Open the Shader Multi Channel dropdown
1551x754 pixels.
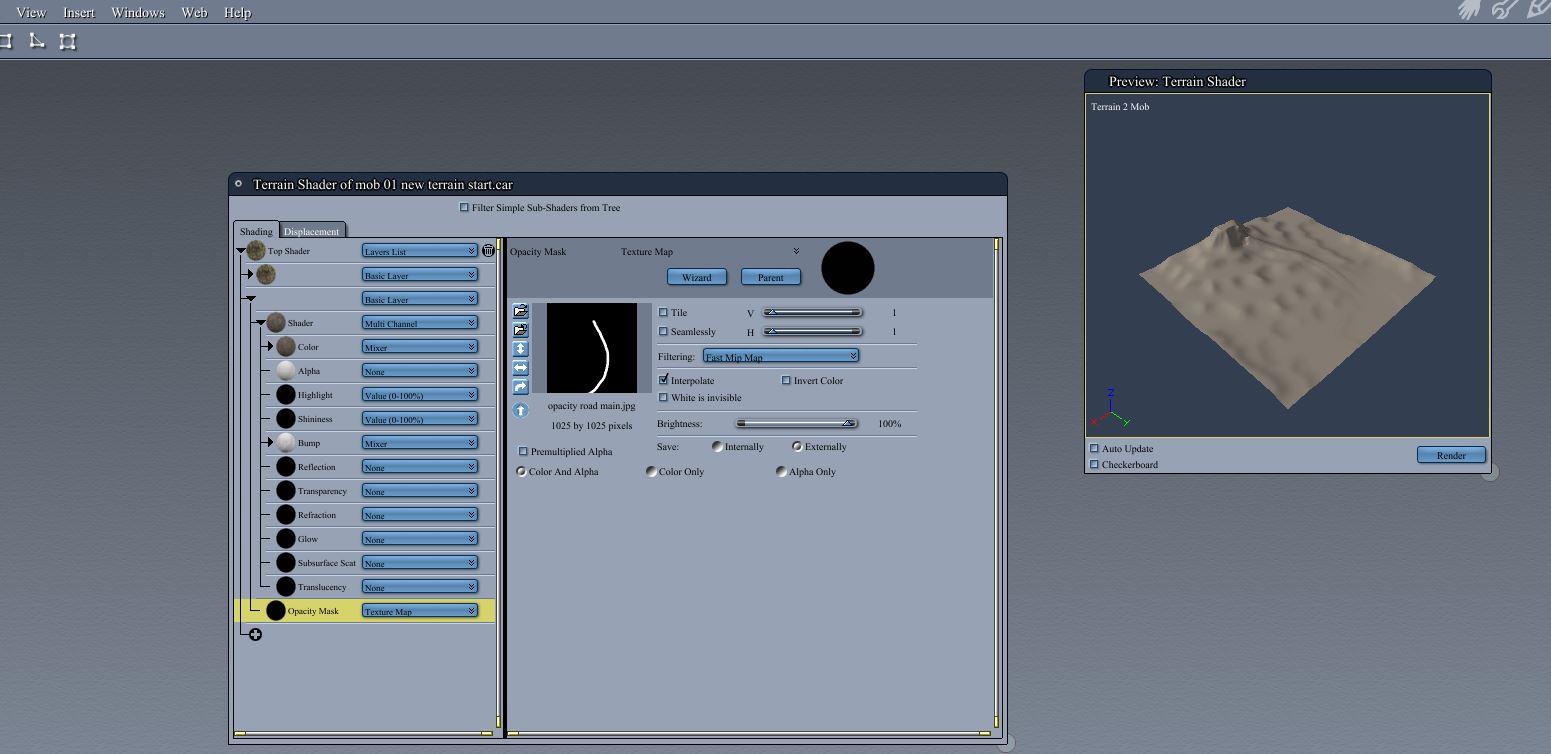419,323
